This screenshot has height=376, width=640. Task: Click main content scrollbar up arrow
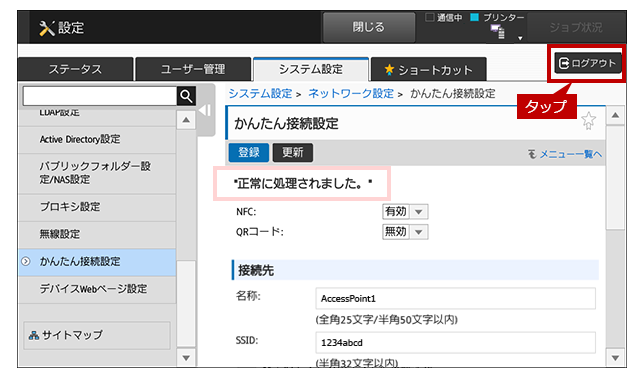pyautogui.click(x=615, y=116)
